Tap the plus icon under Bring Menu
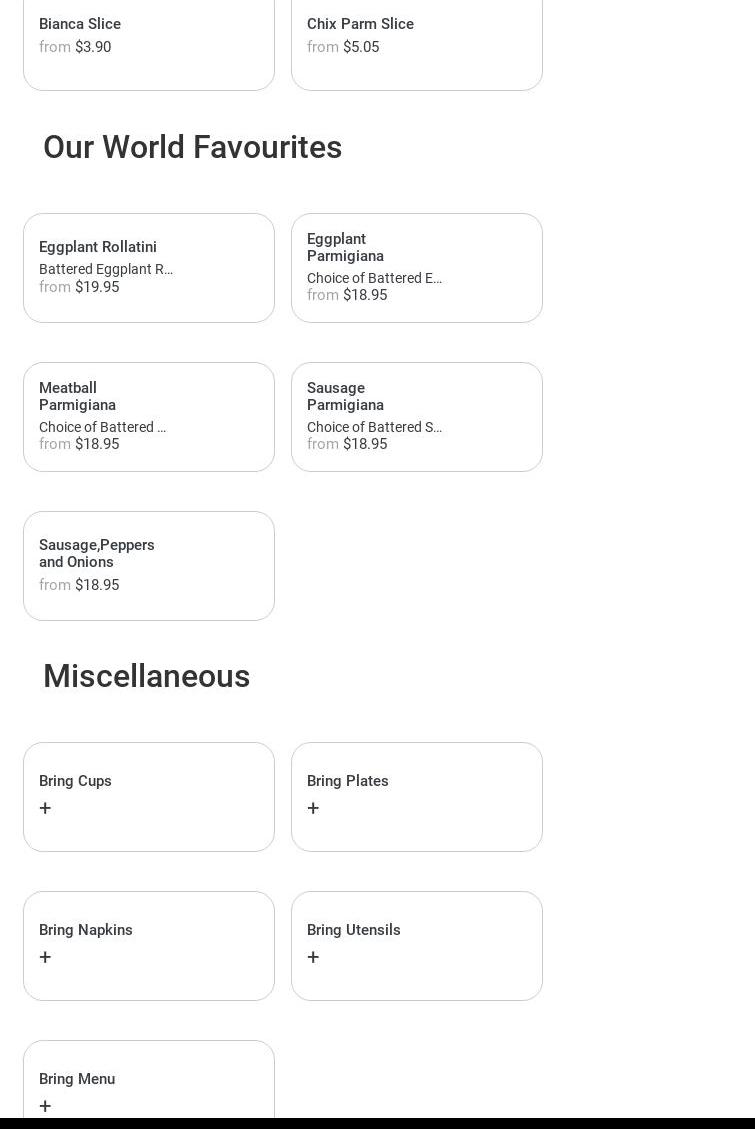755x1129 pixels. coord(45,1106)
